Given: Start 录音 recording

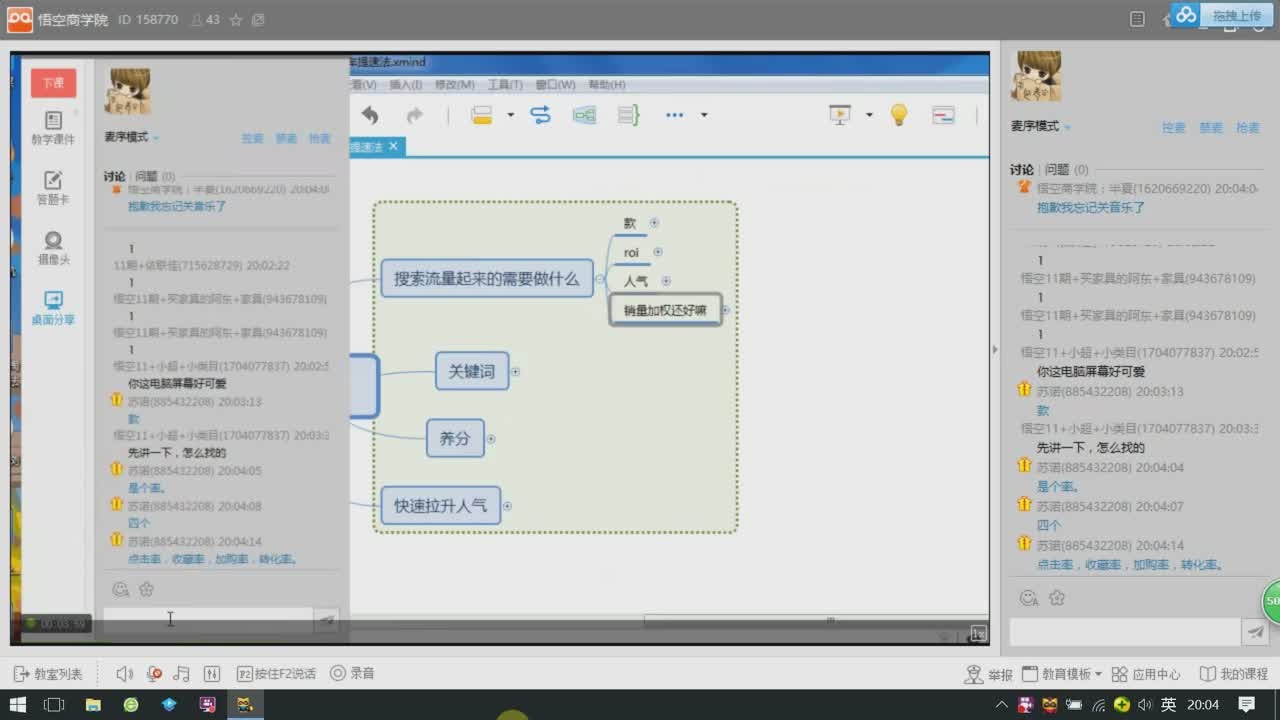Looking at the screenshot, I should [x=352, y=674].
